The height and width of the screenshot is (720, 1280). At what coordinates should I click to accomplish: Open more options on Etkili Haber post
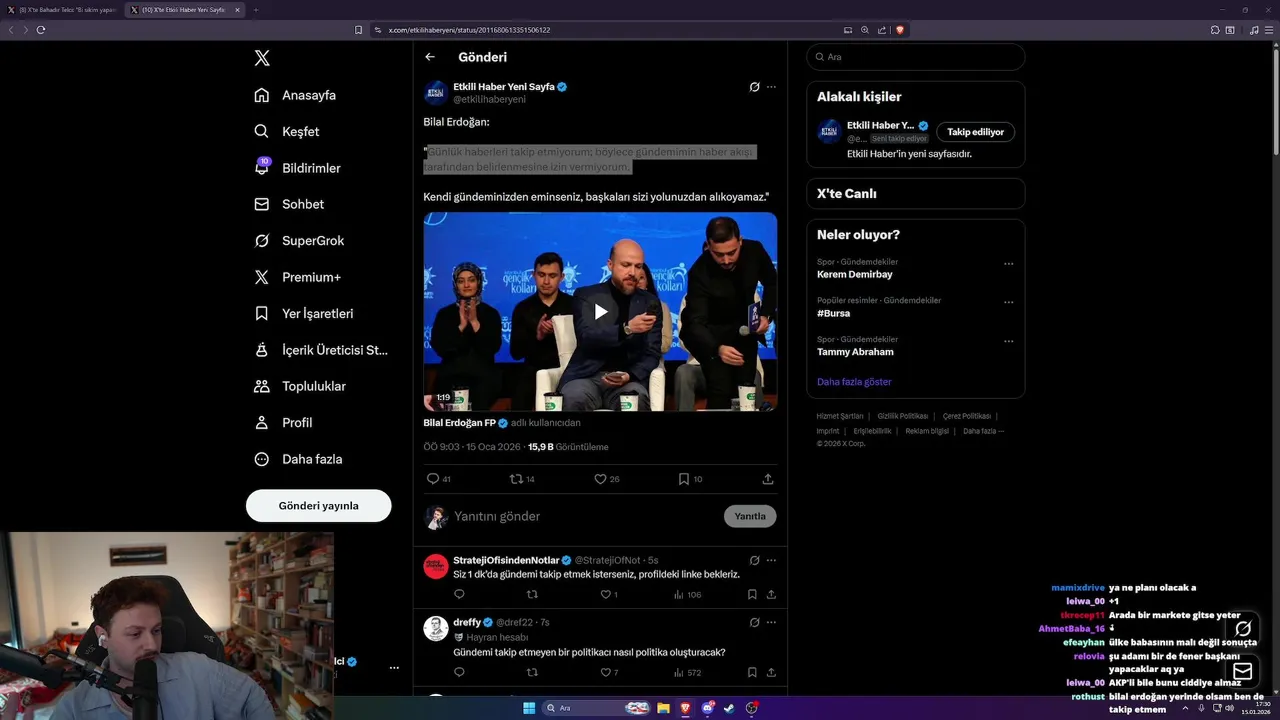point(771,87)
